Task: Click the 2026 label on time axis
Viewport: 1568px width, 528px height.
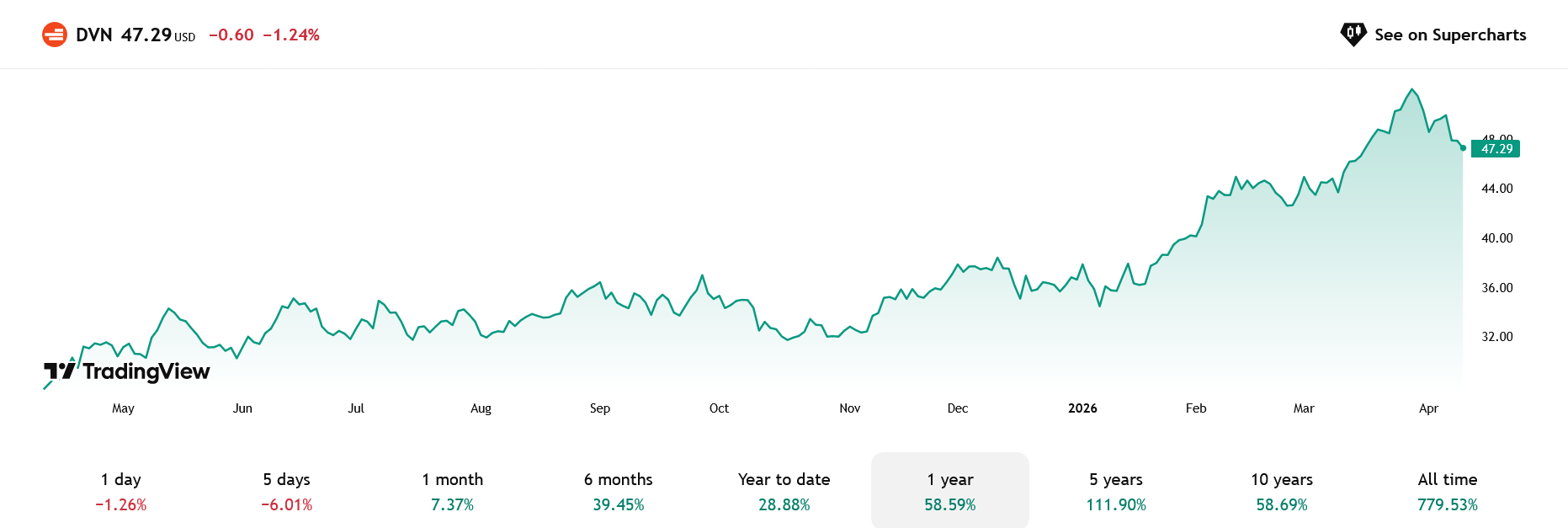Action: pyautogui.click(x=1082, y=408)
